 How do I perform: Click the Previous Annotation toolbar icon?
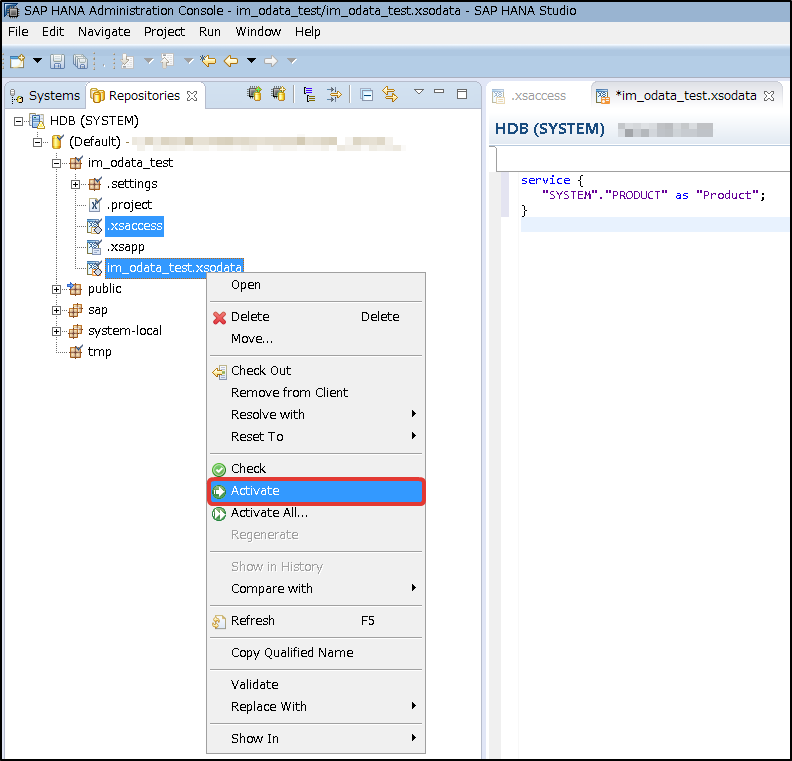pos(167,61)
